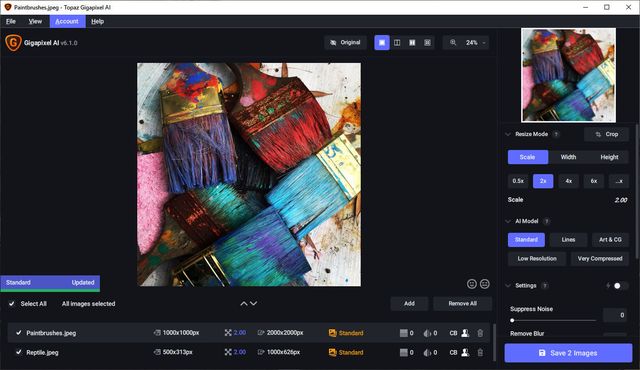Toggle the Original view button
Screen dimensions: 640x370
(345, 42)
